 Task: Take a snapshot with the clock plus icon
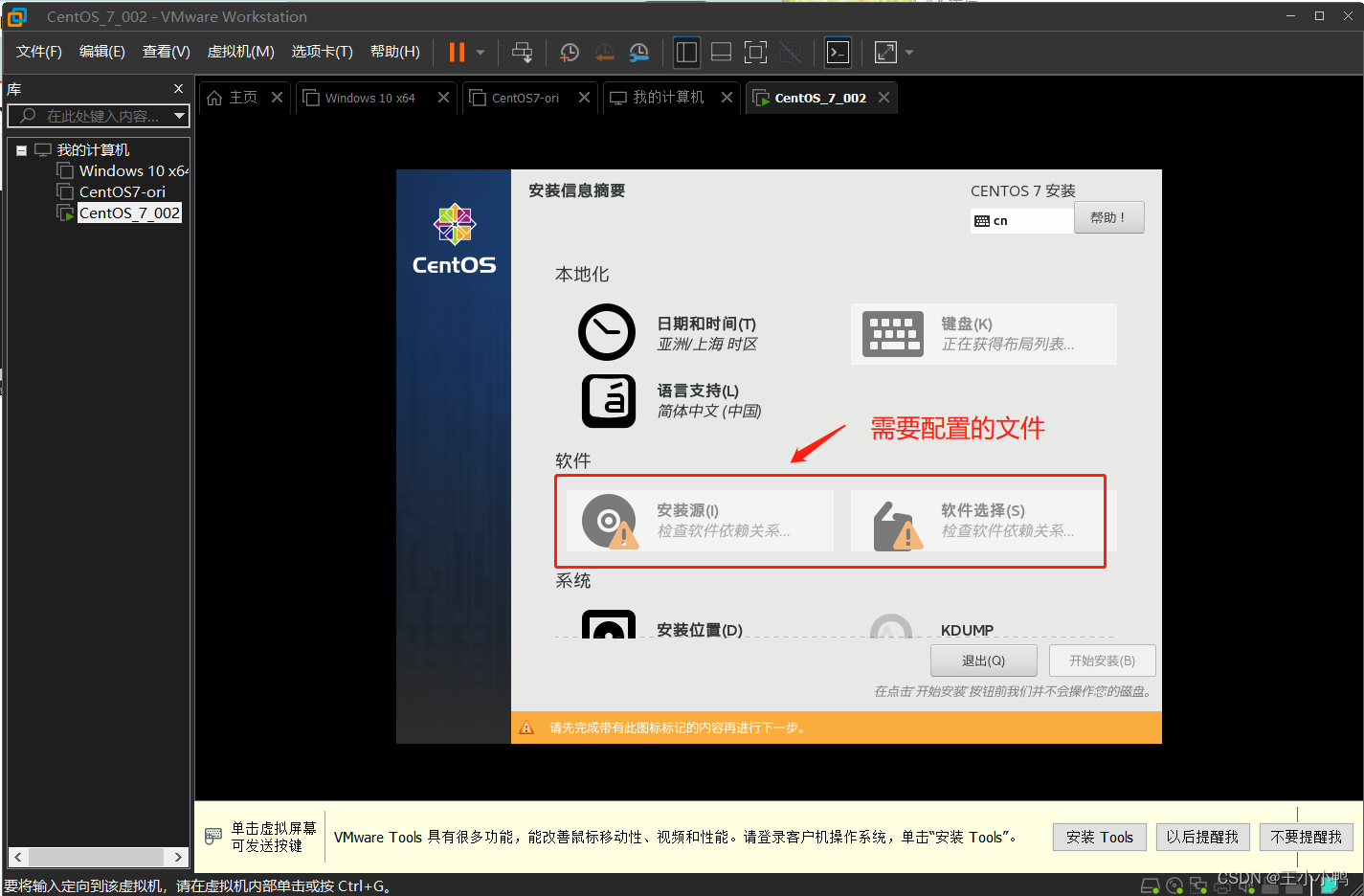[x=569, y=53]
